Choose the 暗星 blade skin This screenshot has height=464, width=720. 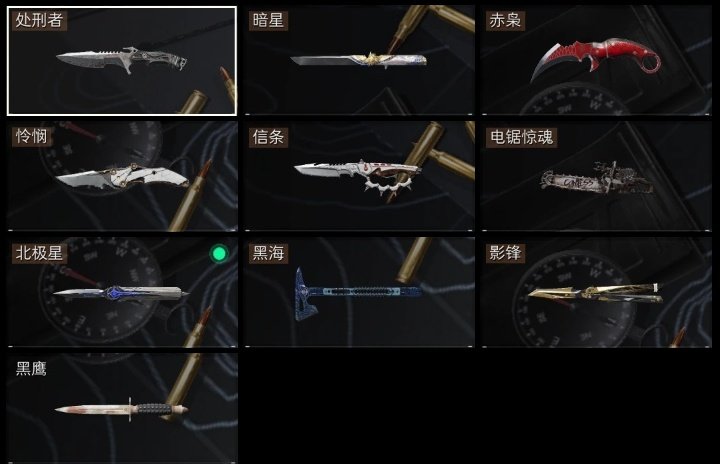coord(360,61)
